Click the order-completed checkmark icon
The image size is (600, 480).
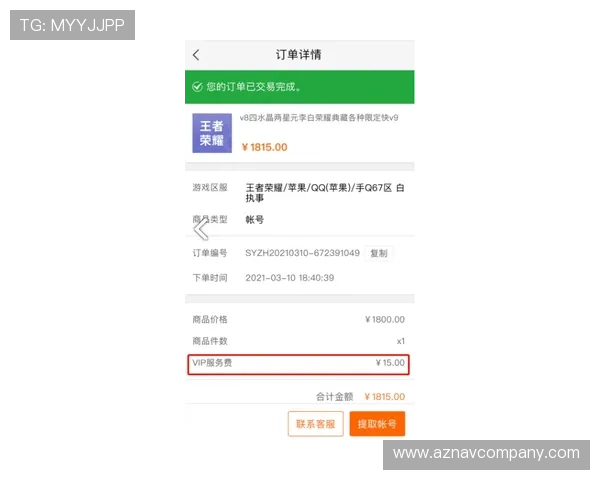pos(197,87)
